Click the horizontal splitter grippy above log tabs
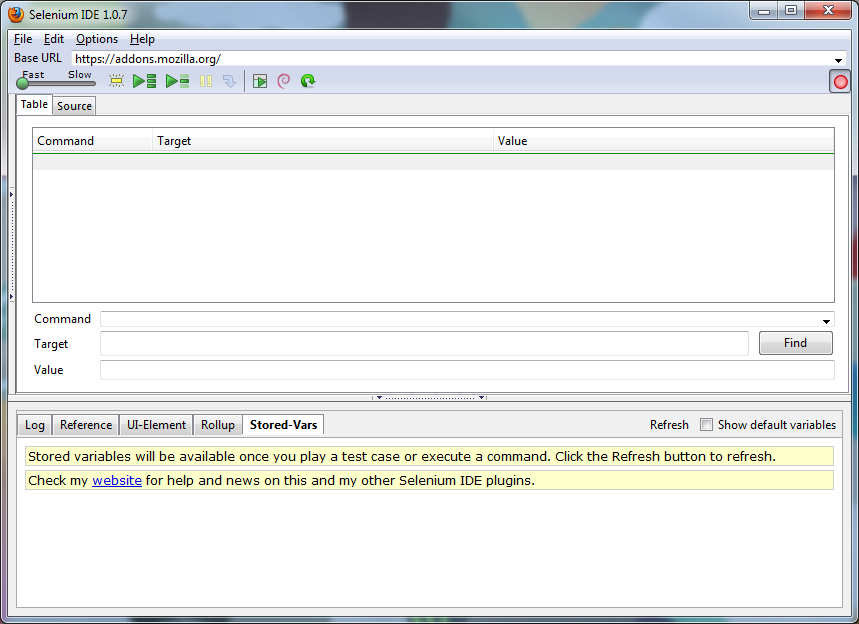The image size is (859, 624). click(x=430, y=398)
